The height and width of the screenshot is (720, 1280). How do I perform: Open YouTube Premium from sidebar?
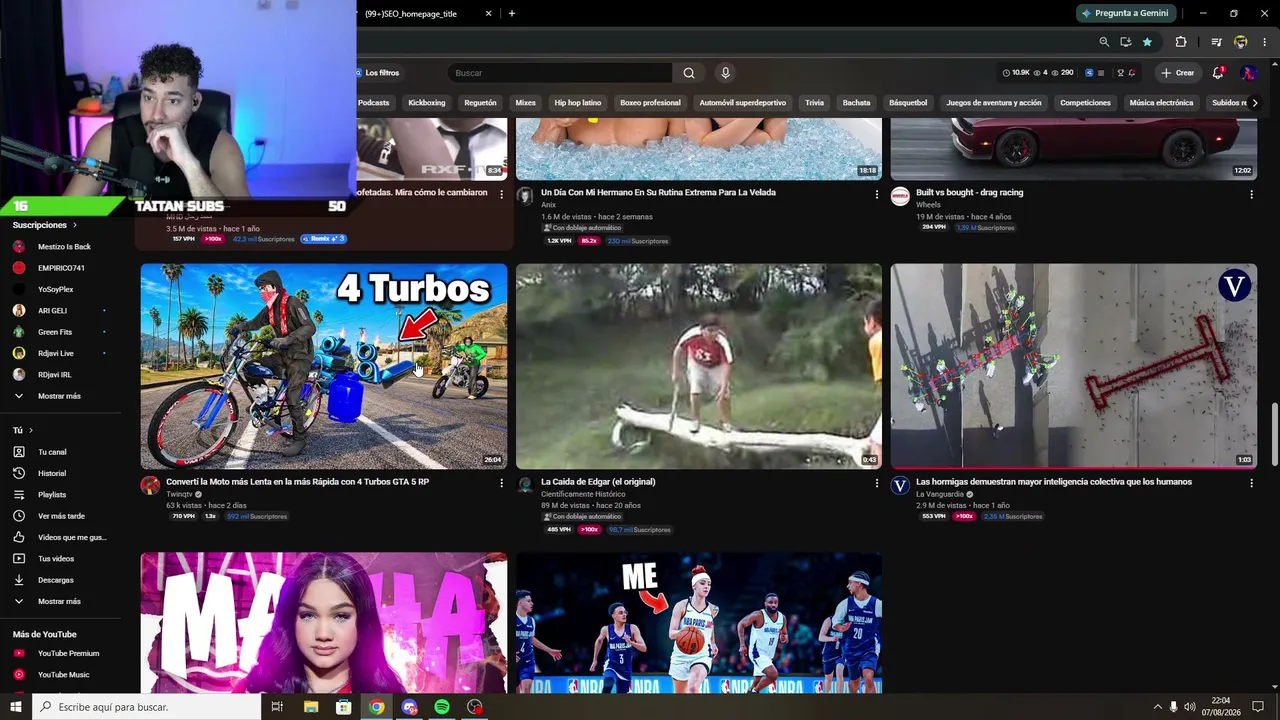tap(68, 653)
